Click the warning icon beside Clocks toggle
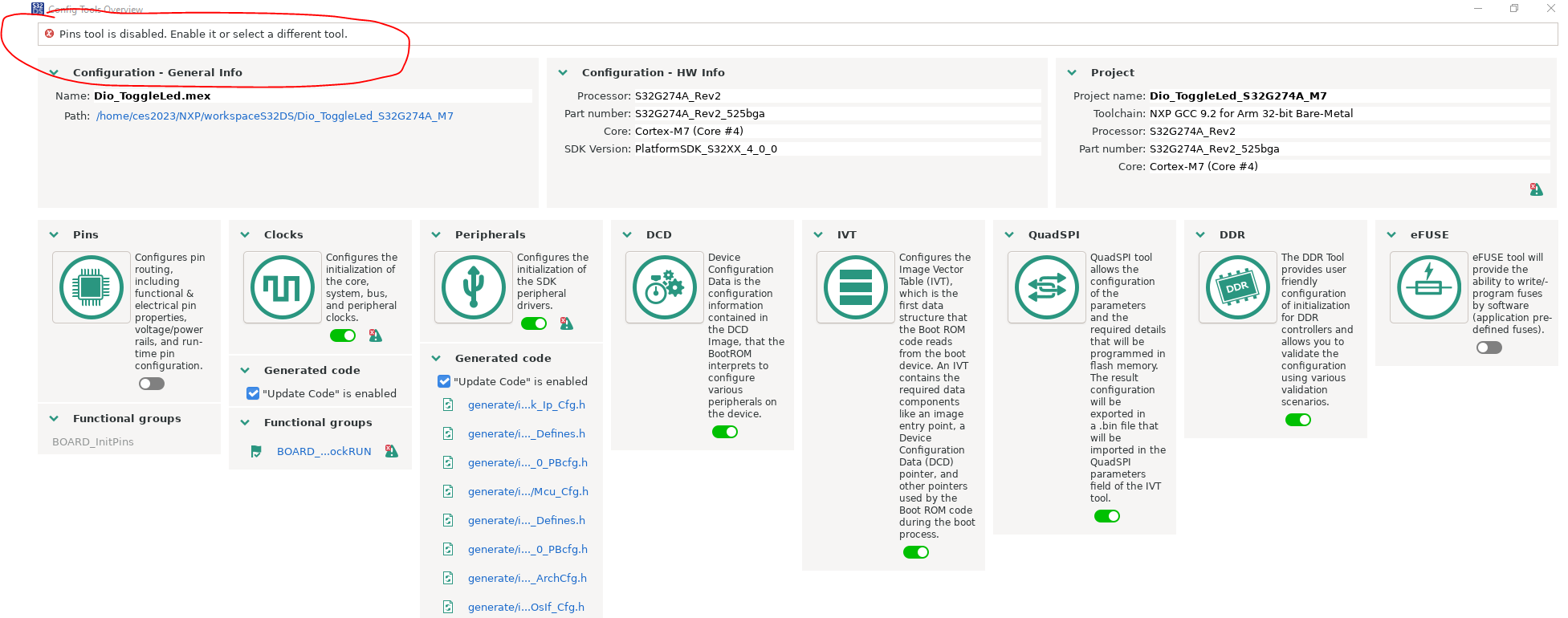 (375, 335)
